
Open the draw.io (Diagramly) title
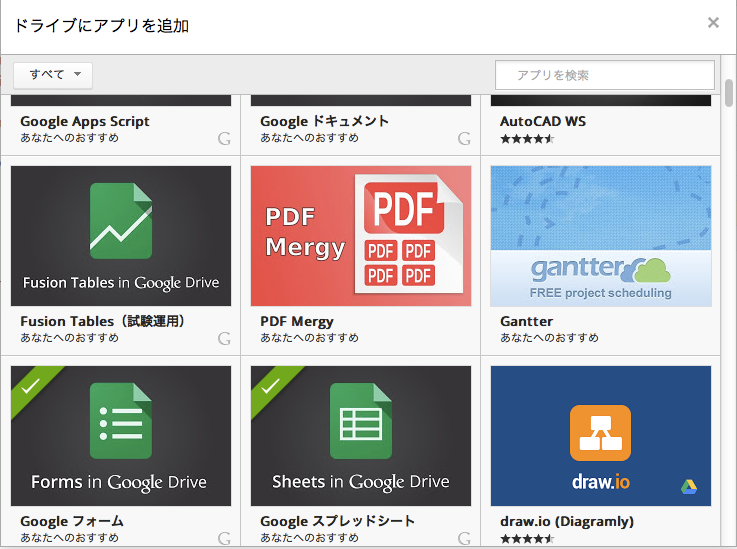coord(567,521)
